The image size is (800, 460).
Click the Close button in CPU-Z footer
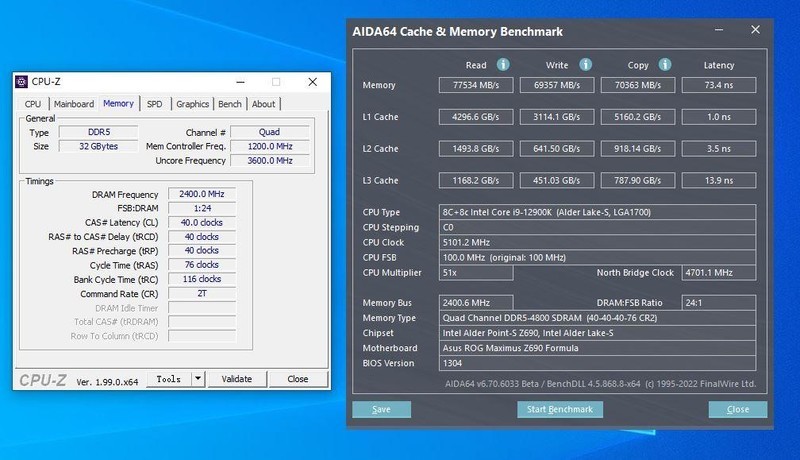pyautogui.click(x=297, y=379)
